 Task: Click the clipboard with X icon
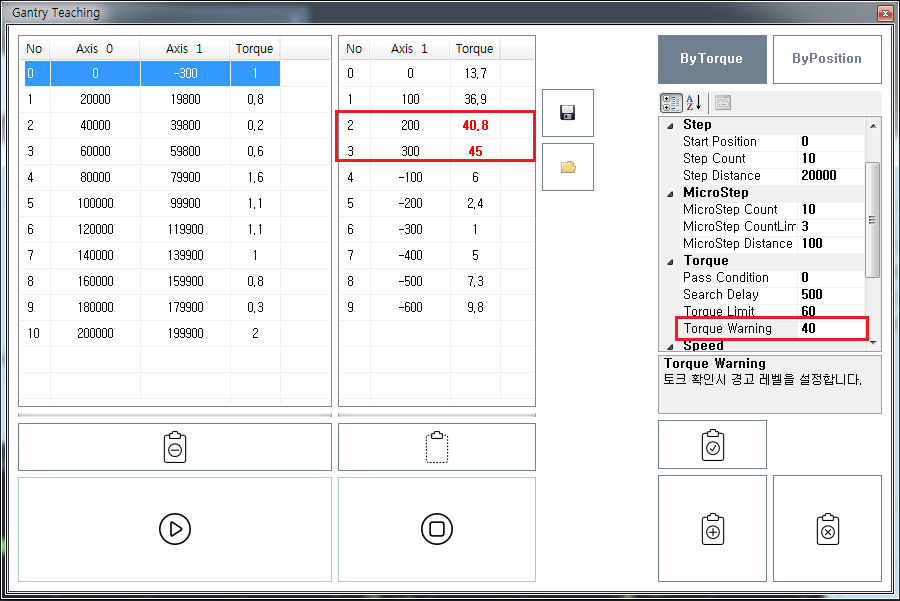tap(827, 529)
